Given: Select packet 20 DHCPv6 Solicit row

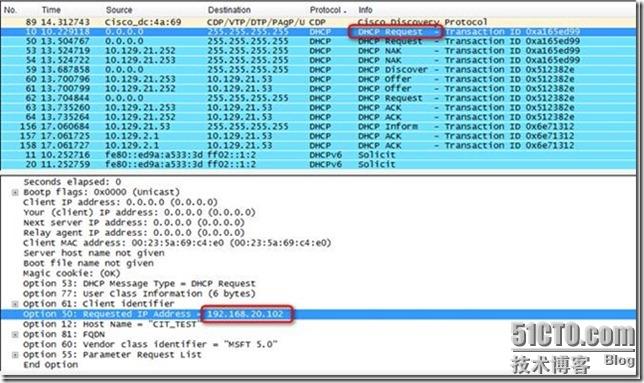Looking at the screenshot, I should click(318, 164).
